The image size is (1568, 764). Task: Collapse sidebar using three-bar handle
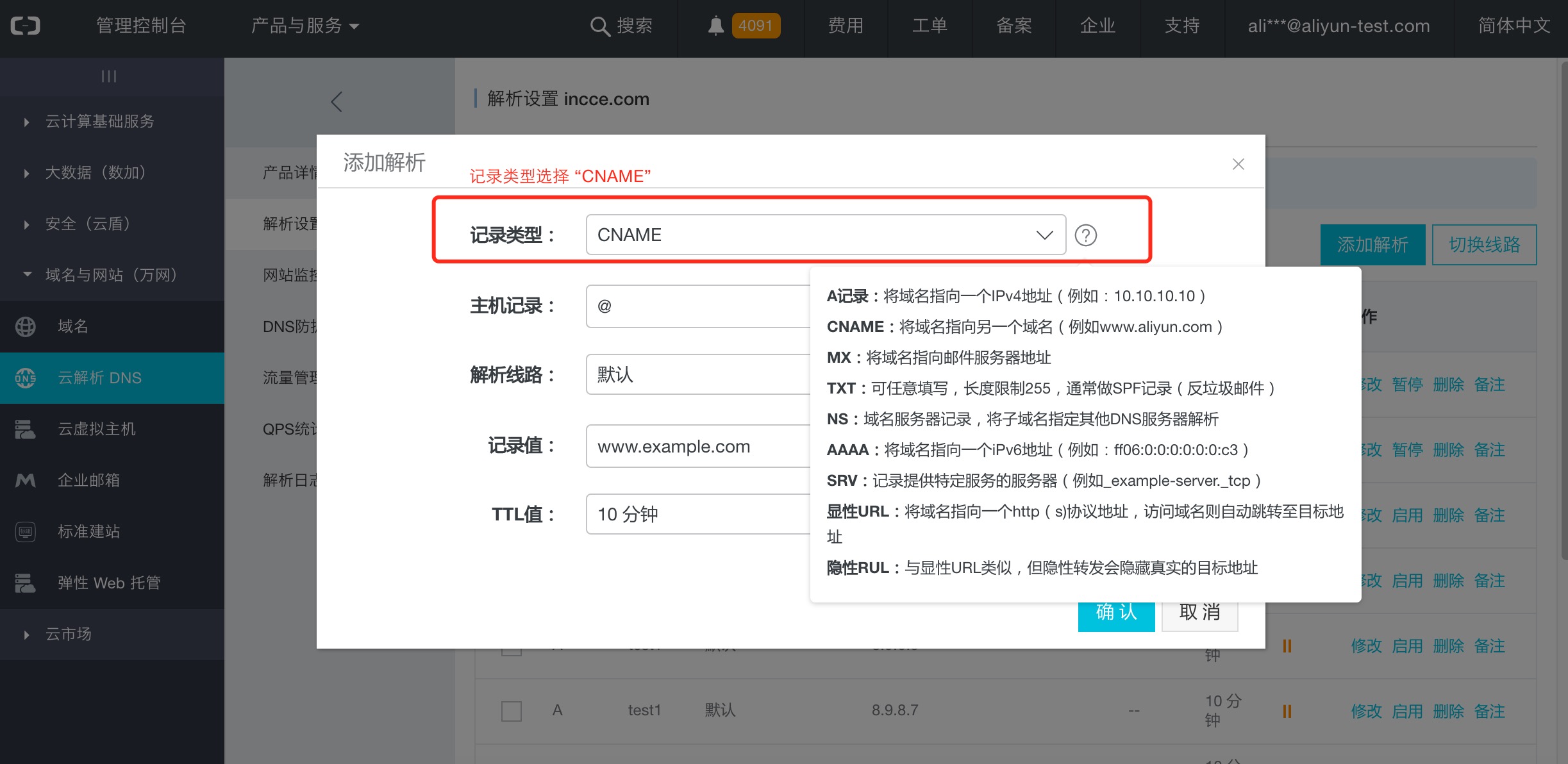point(109,76)
